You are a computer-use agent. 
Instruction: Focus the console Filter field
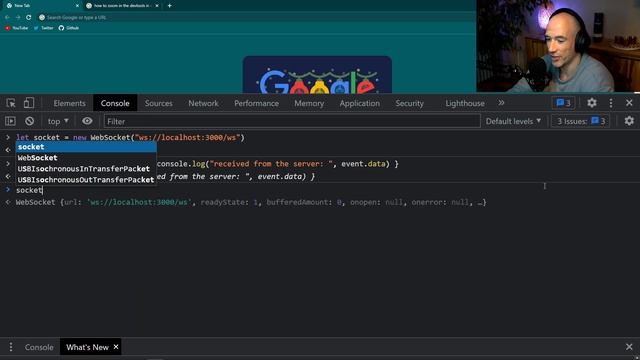[x=292, y=121]
